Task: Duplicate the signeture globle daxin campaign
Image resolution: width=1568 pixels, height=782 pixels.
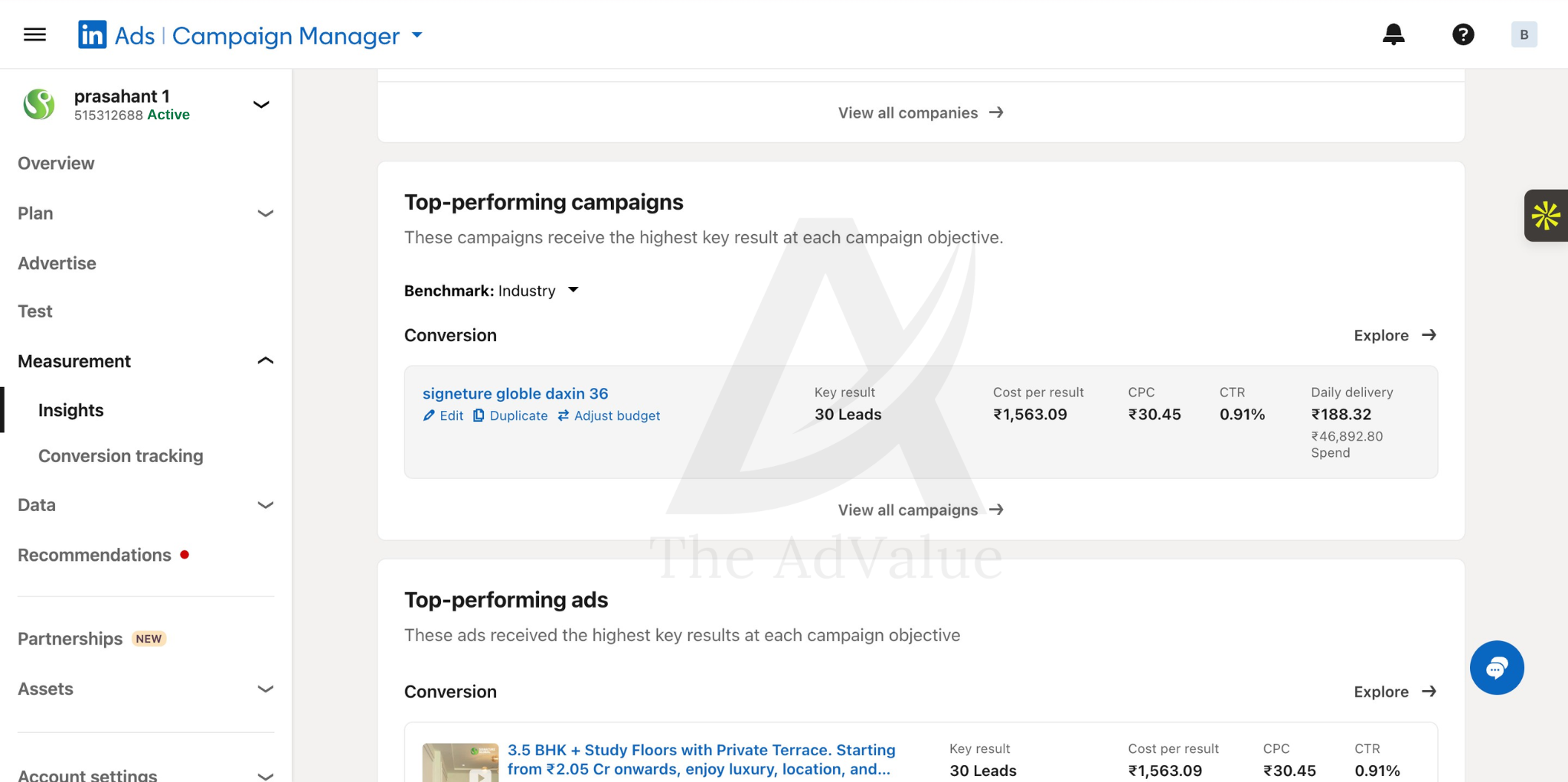Action: click(x=511, y=415)
